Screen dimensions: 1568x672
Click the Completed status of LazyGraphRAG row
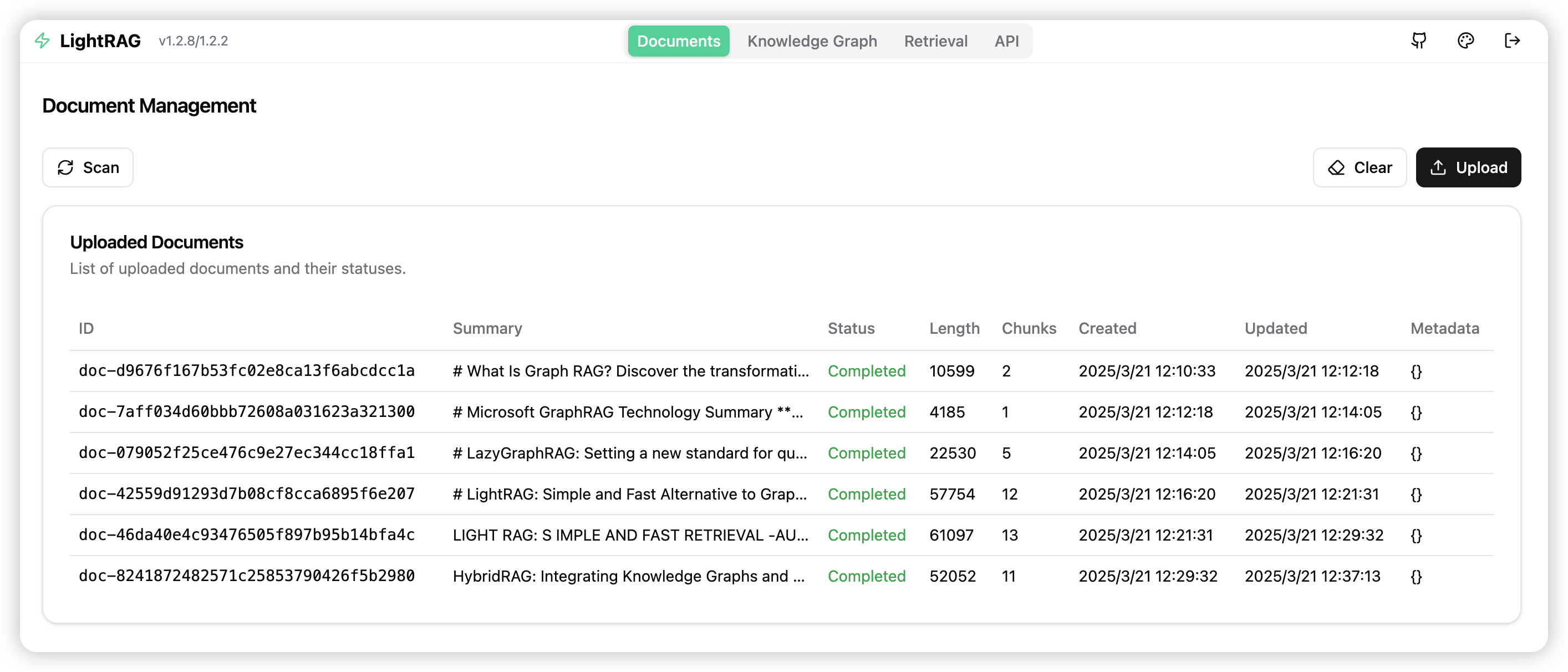pyautogui.click(x=866, y=453)
